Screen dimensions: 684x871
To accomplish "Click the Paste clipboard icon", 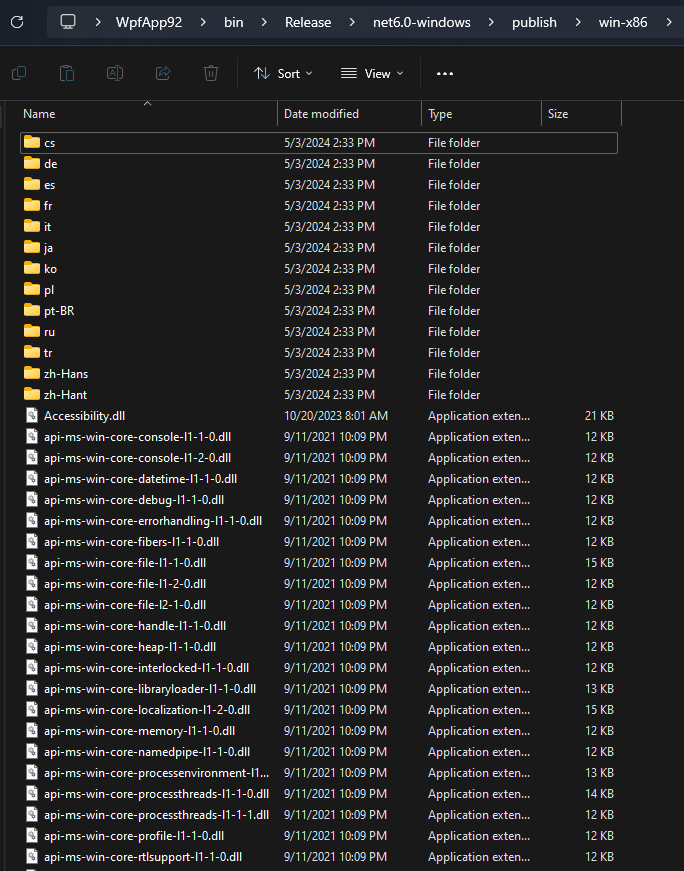I will [x=67, y=73].
